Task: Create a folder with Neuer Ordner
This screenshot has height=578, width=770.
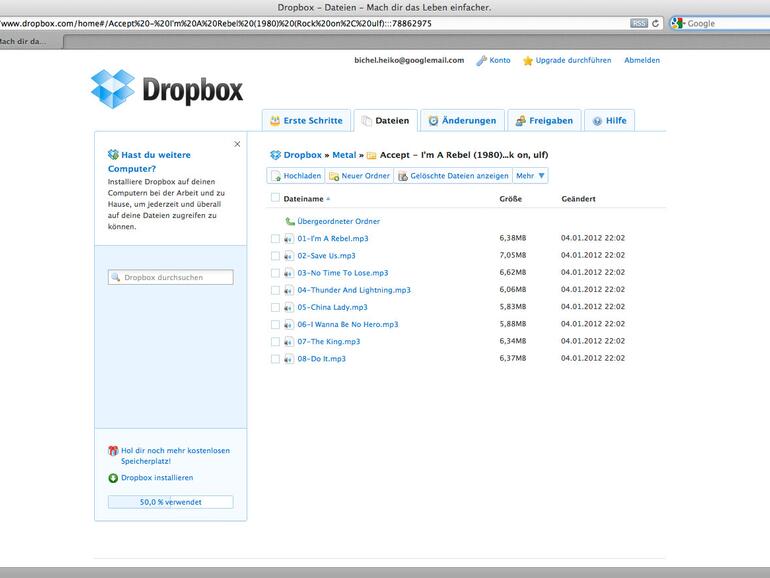Action: point(359,176)
